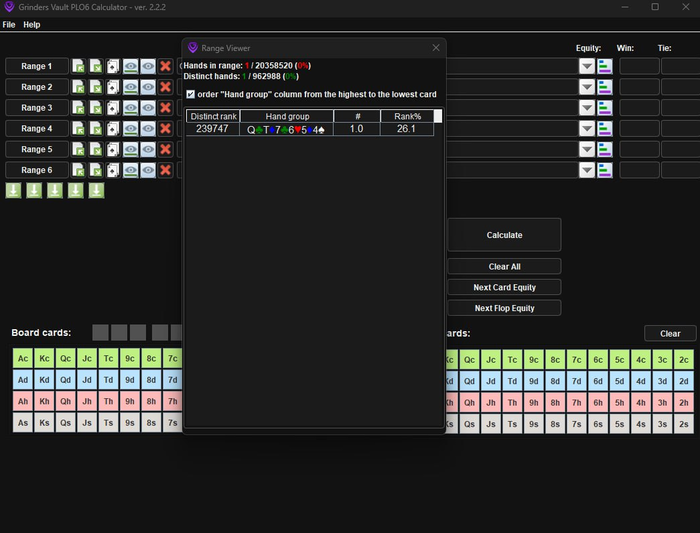
Task: Open card picker for Range 2
Action: (113, 87)
